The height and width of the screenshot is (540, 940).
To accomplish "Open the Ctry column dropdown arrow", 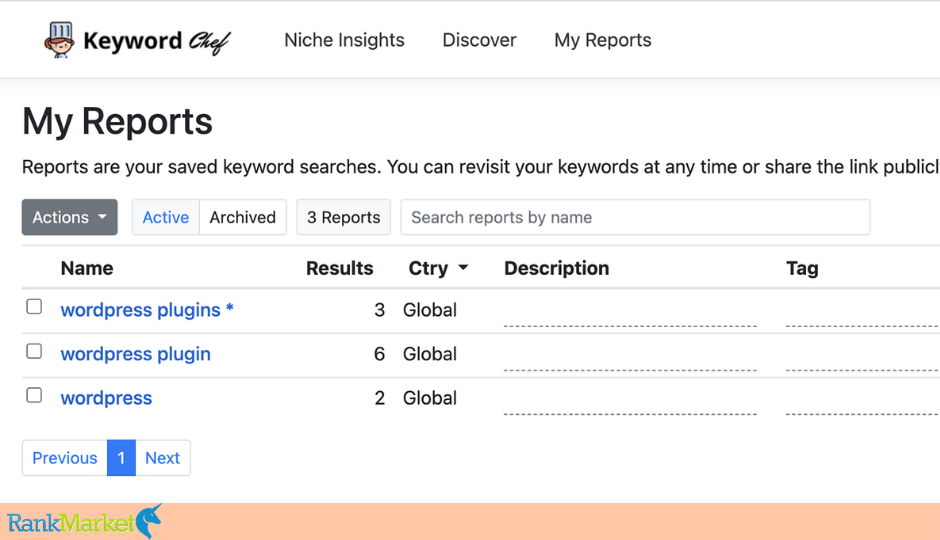I will click(463, 268).
